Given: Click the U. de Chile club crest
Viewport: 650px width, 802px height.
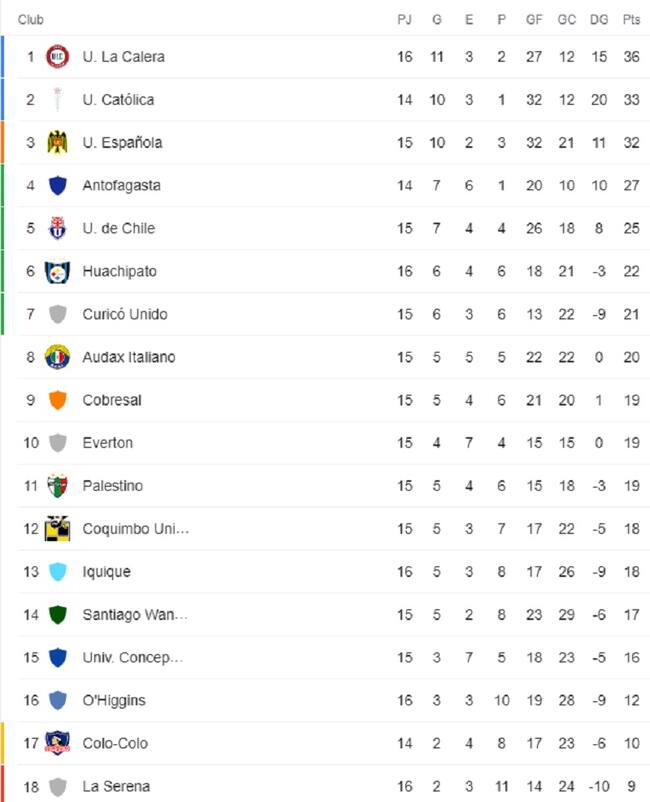Looking at the screenshot, I should 57,228.
